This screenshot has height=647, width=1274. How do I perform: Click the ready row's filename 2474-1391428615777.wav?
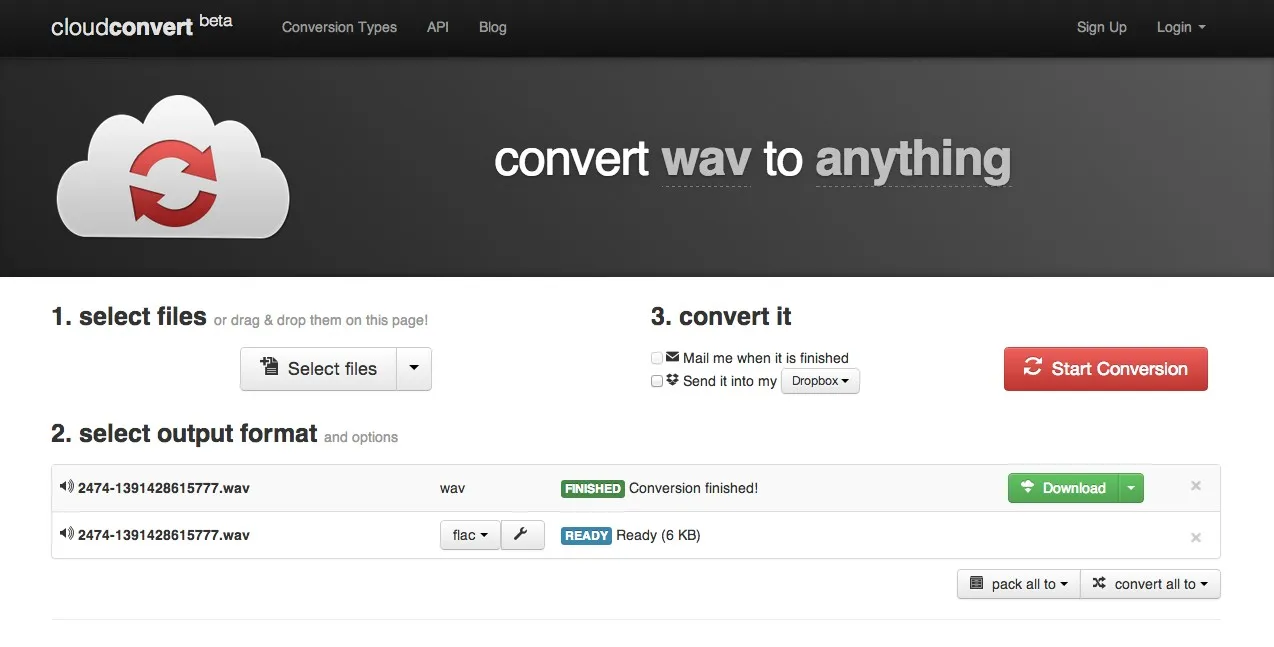coord(163,535)
